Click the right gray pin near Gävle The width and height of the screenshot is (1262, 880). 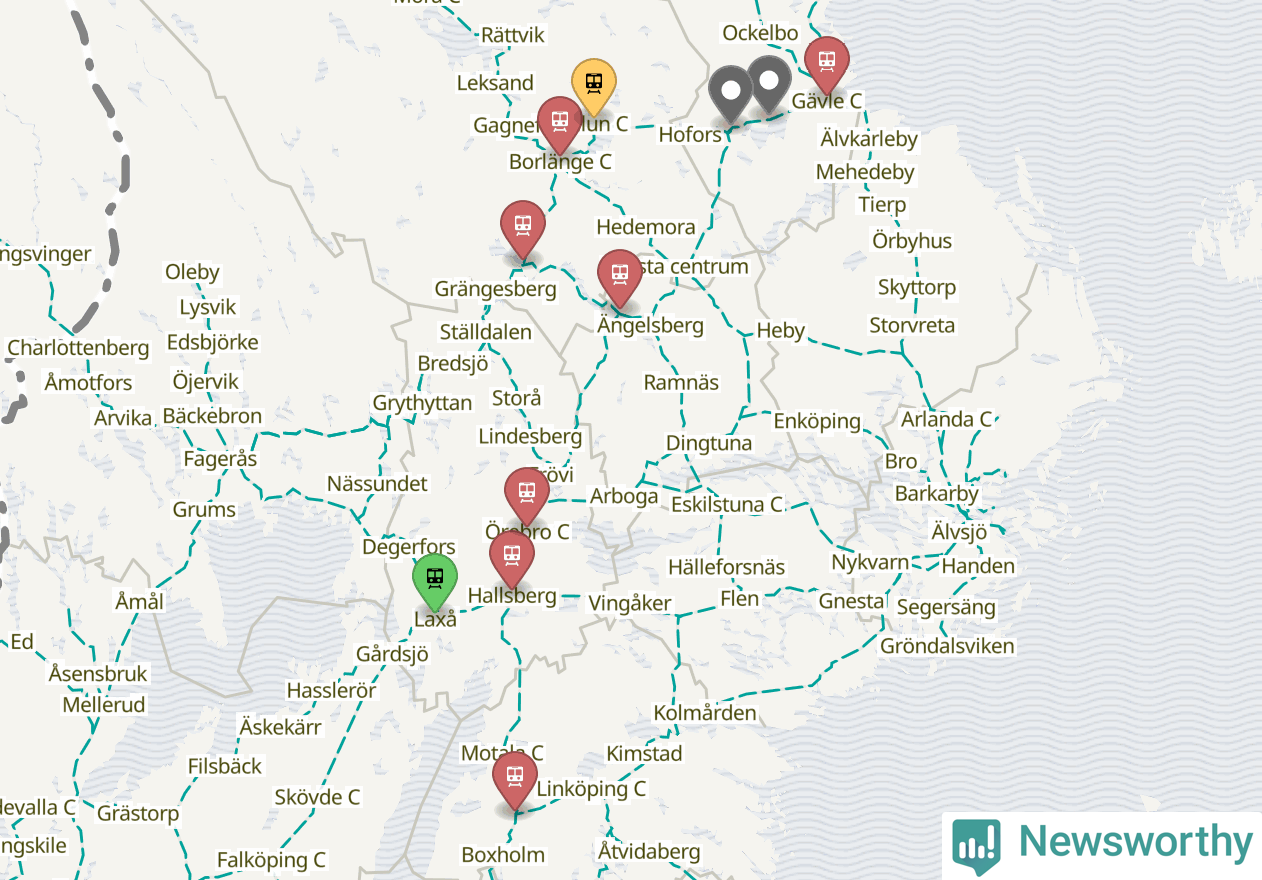click(769, 84)
